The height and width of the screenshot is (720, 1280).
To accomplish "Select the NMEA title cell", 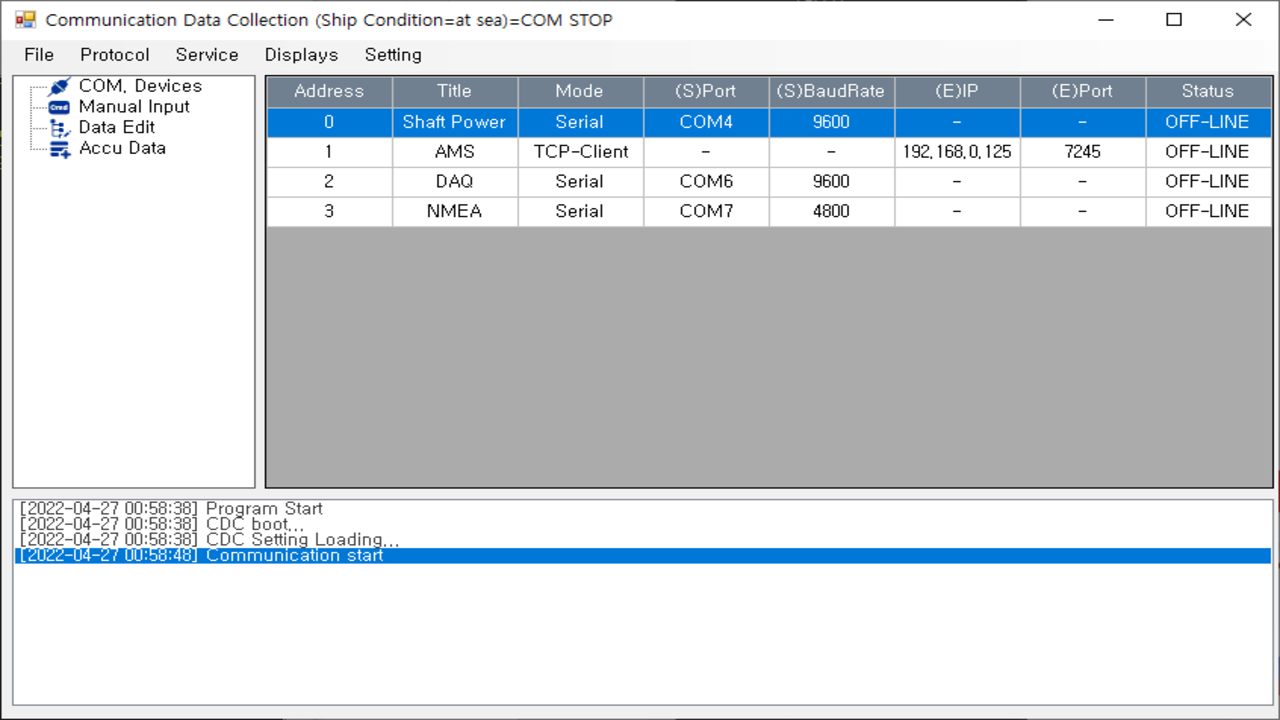I will [455, 211].
